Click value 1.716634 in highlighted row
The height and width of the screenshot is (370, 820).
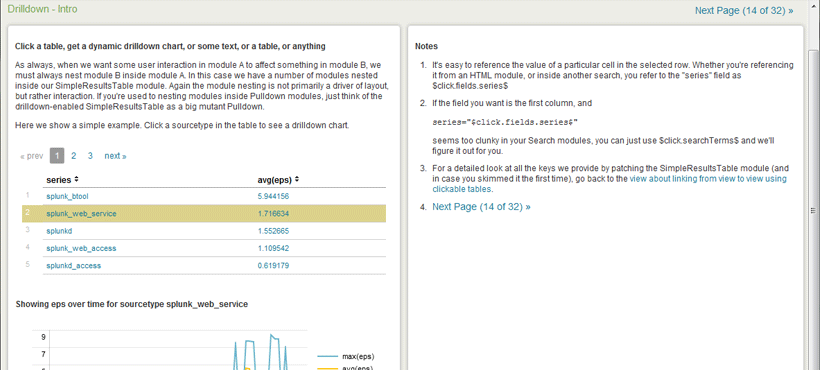point(273,214)
